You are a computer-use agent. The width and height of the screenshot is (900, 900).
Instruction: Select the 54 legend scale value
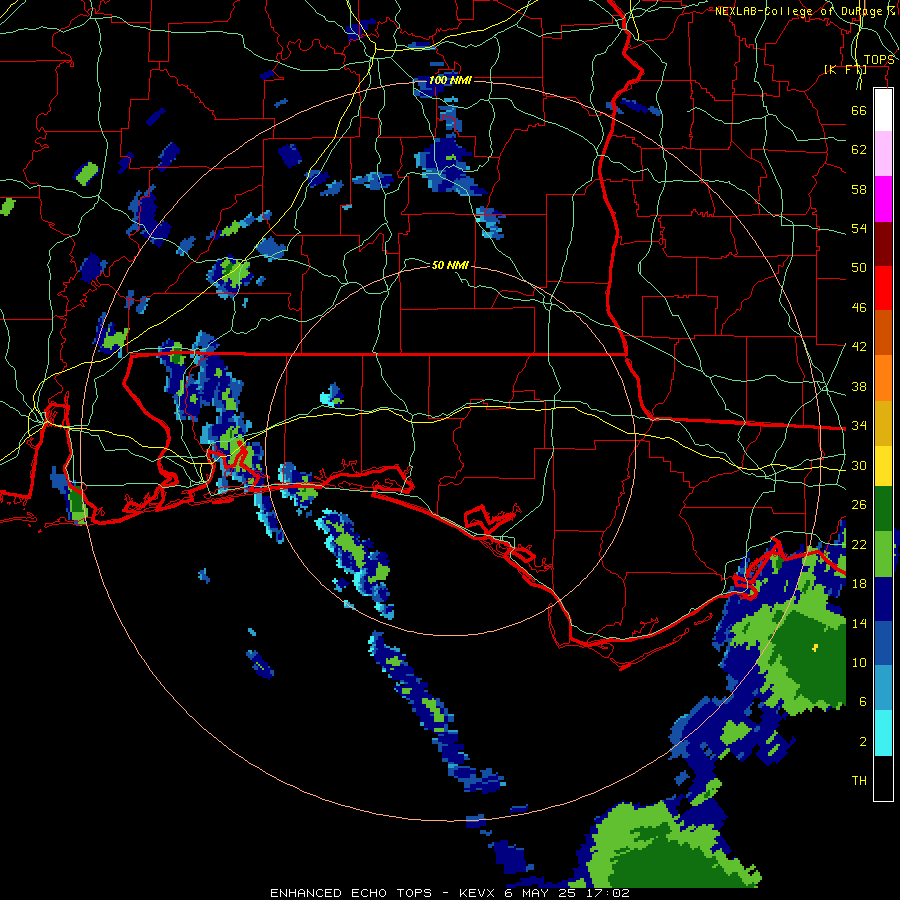pos(859,228)
